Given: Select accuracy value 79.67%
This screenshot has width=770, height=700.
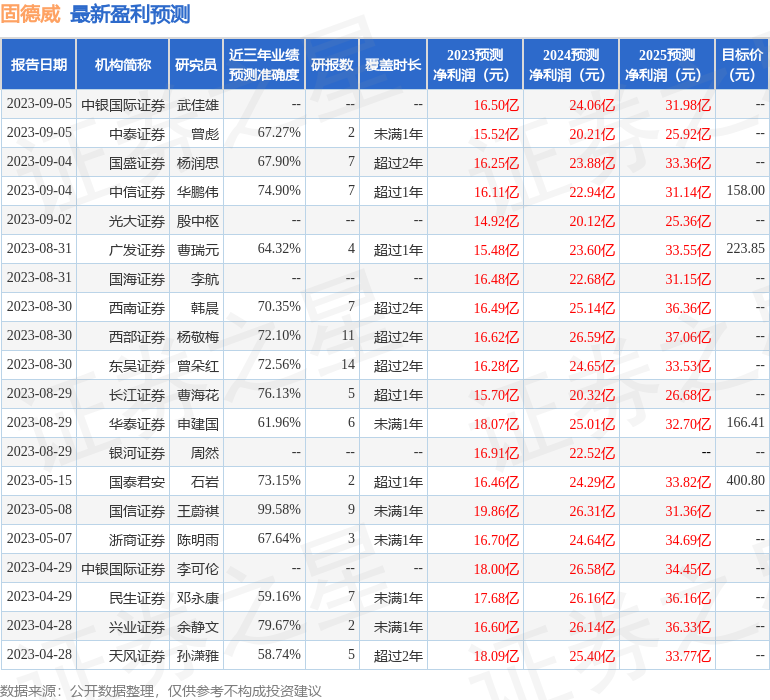Looking at the screenshot, I should pyautogui.click(x=279, y=625).
